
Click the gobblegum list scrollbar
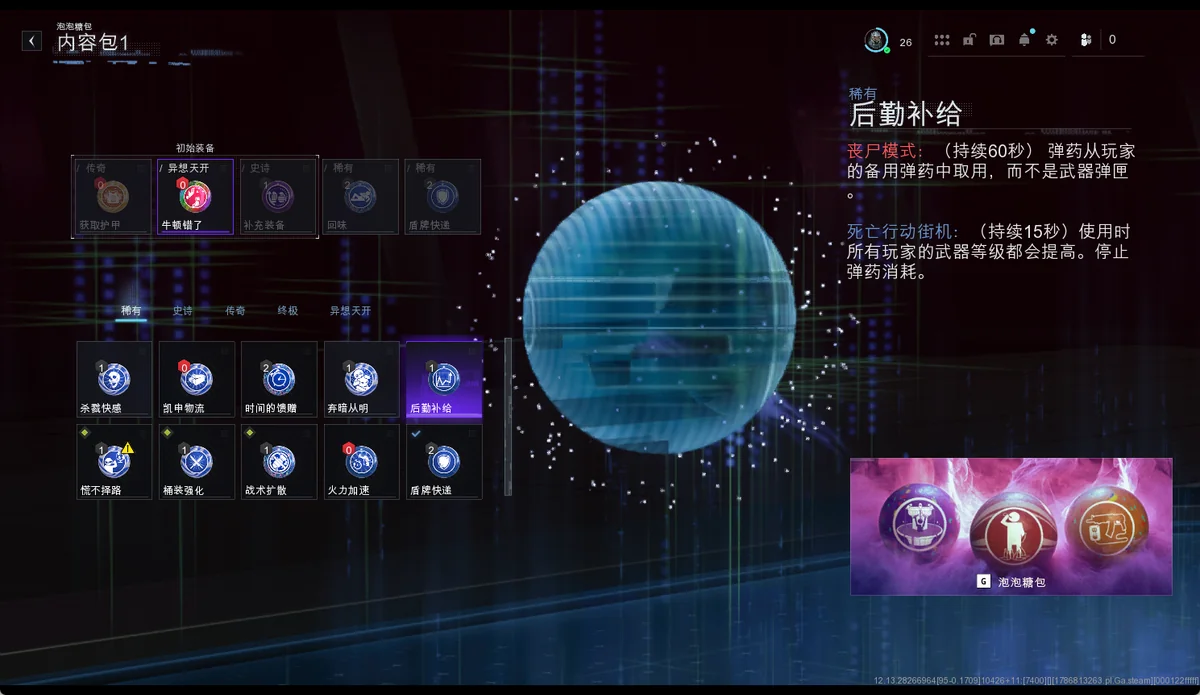508,417
